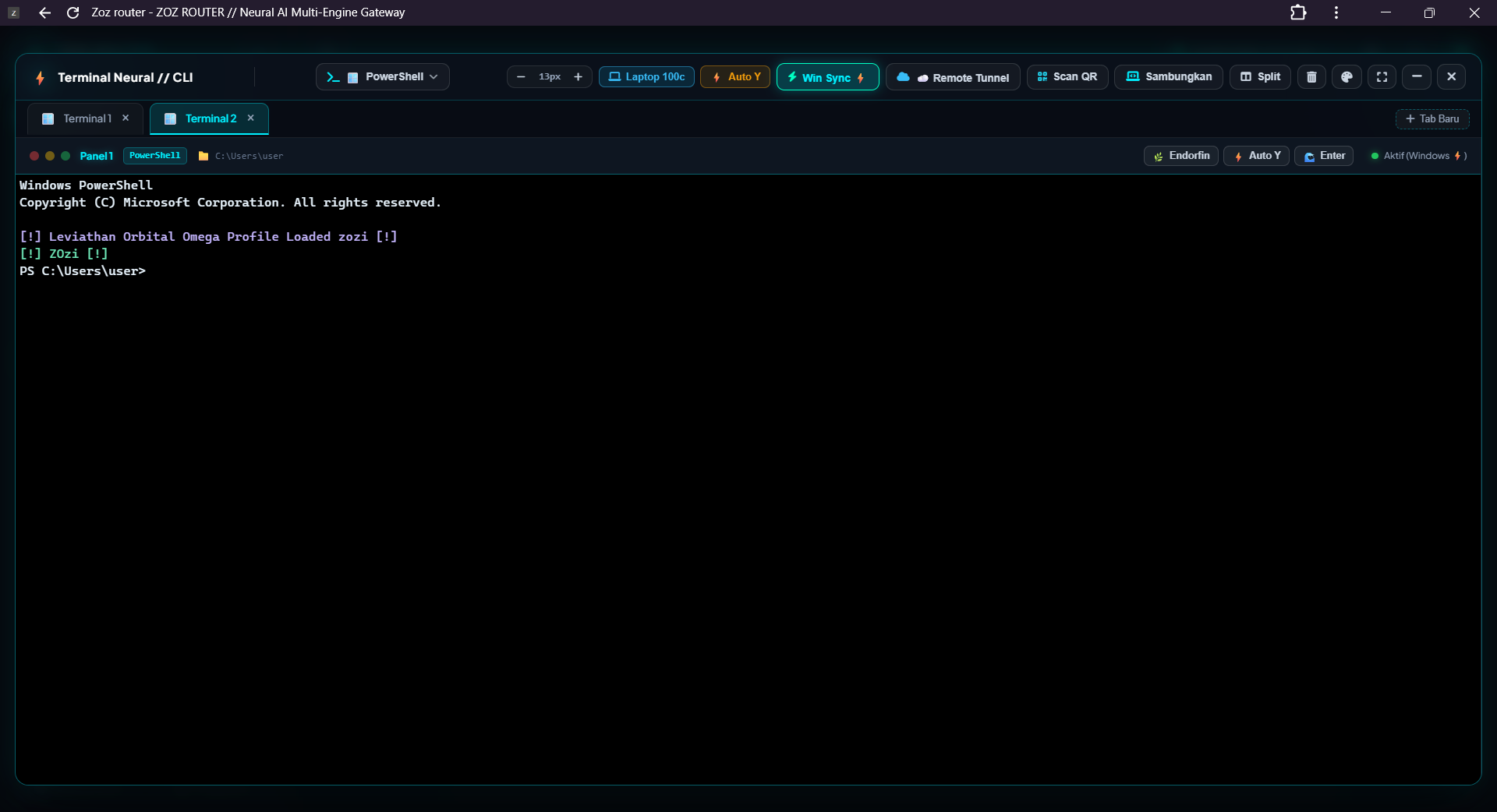The image size is (1497, 812).
Task: Click the yellow panel dot
Action: pyautogui.click(x=50, y=156)
